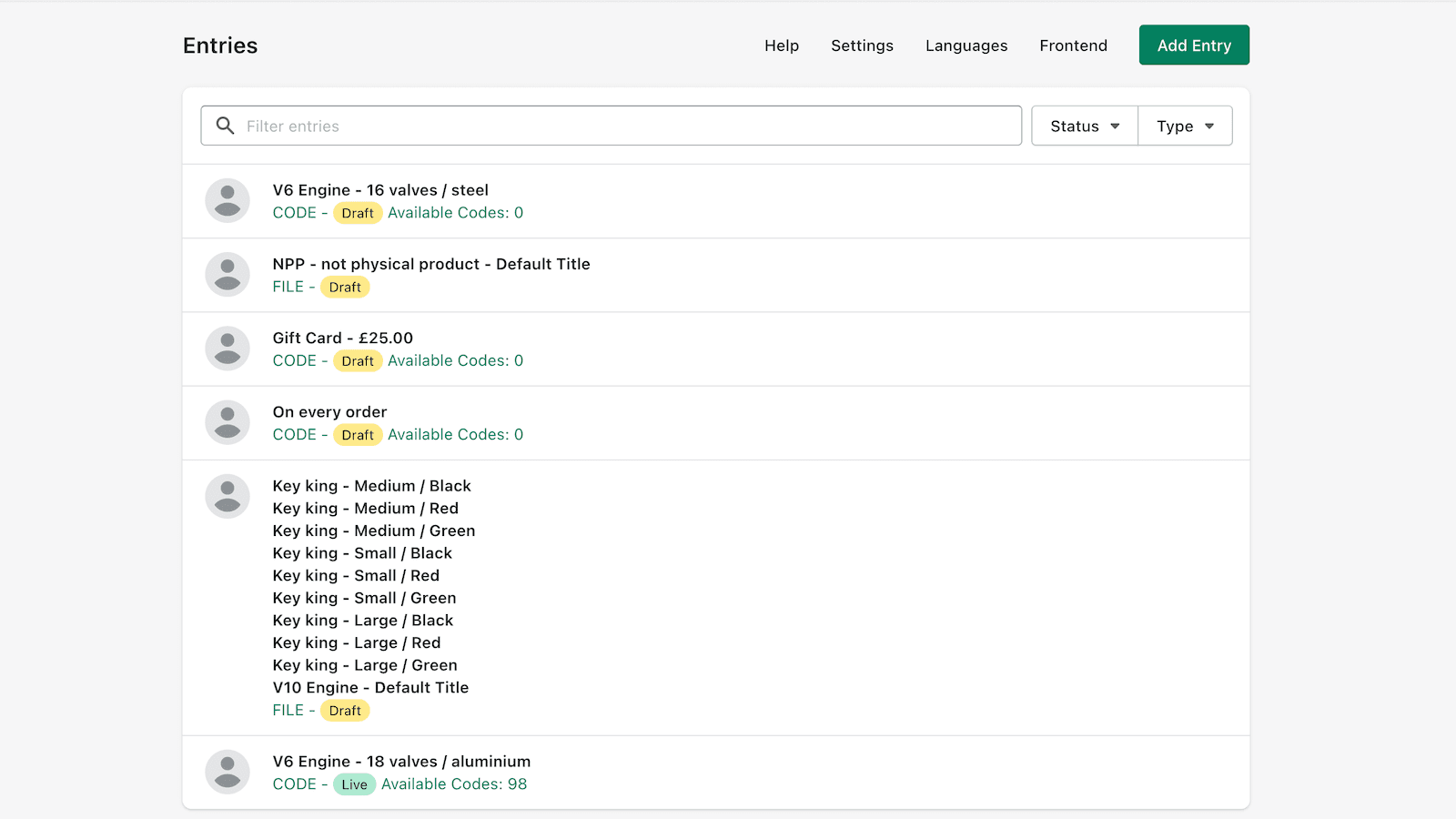Click the search magnifier icon

tap(225, 126)
